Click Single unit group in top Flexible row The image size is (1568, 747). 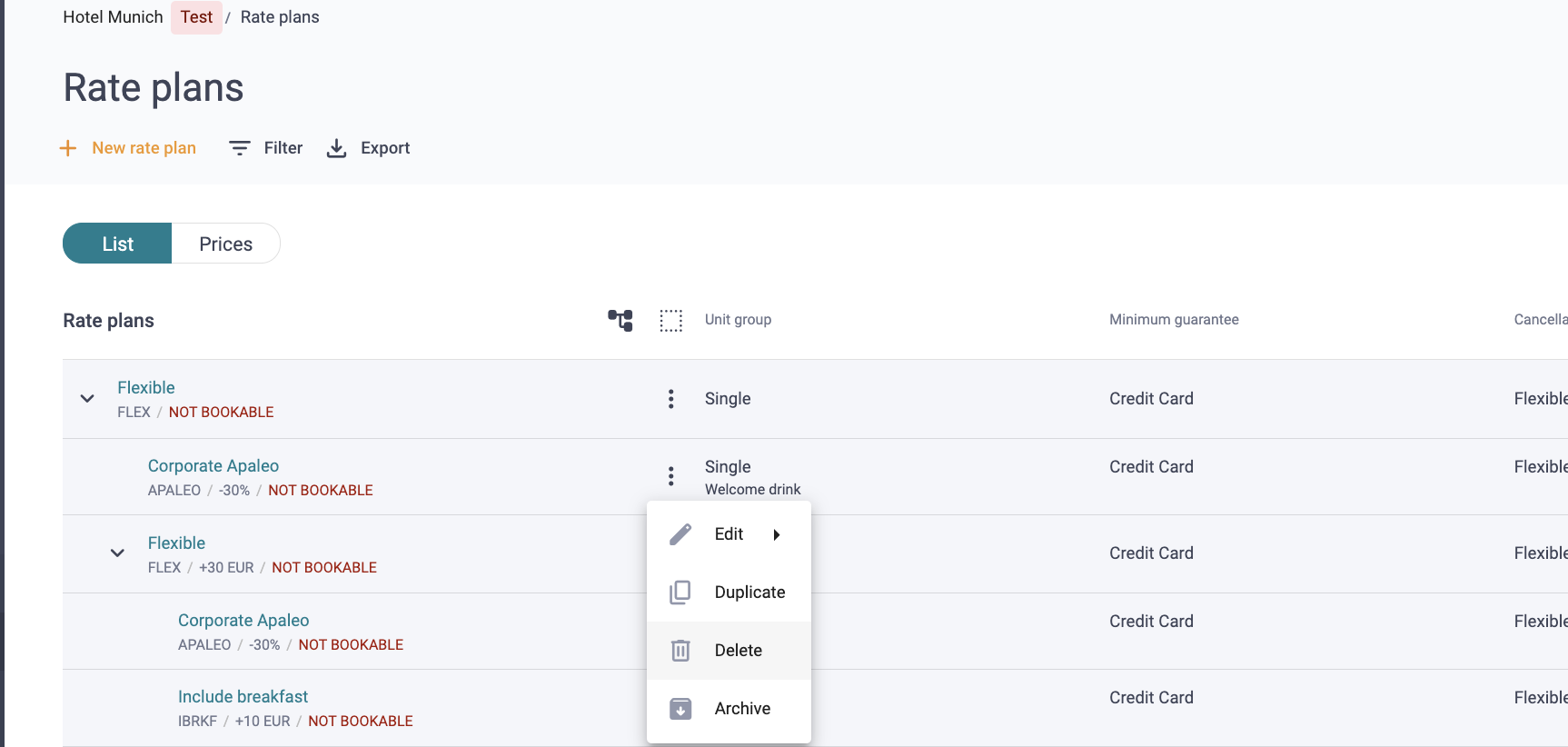[x=728, y=399]
